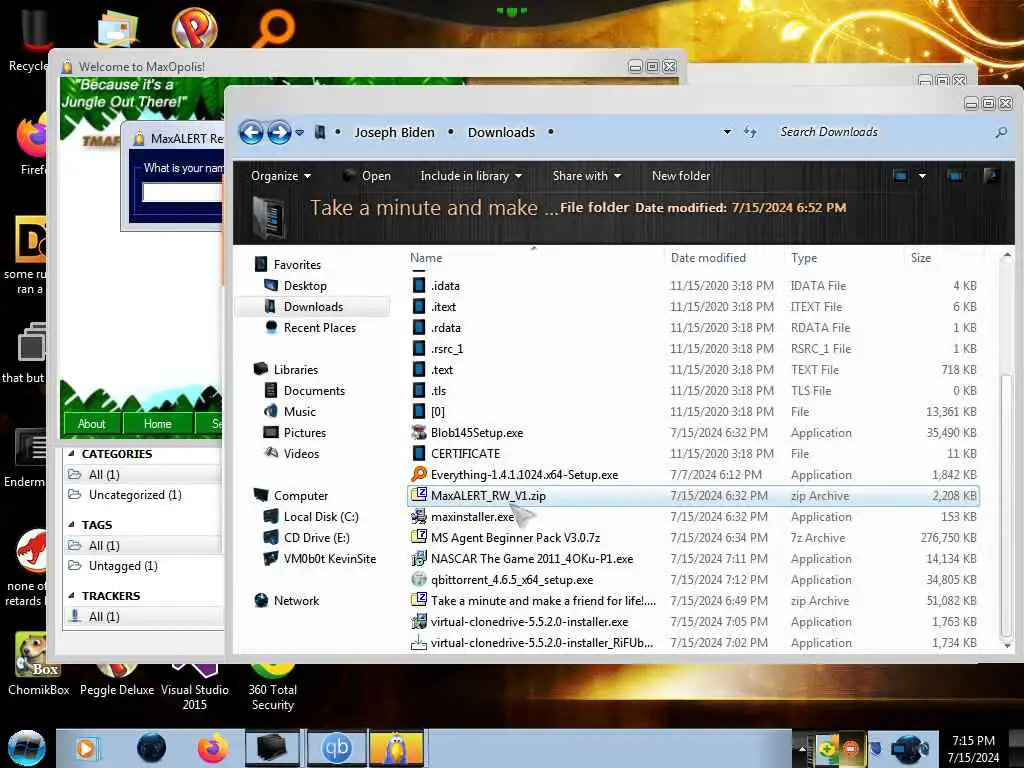
Task: Open Recent Places in Favorites
Action: (319, 328)
